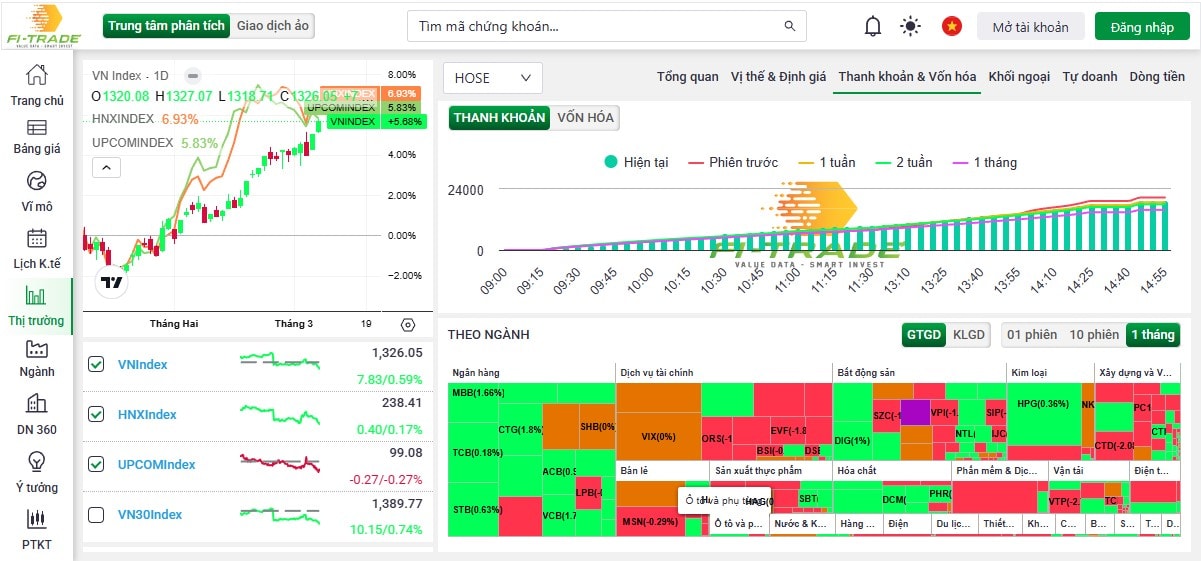Viewport: 1201px width, 561px height.
Task: Open chart settings gear icon
Action: [x=407, y=325]
